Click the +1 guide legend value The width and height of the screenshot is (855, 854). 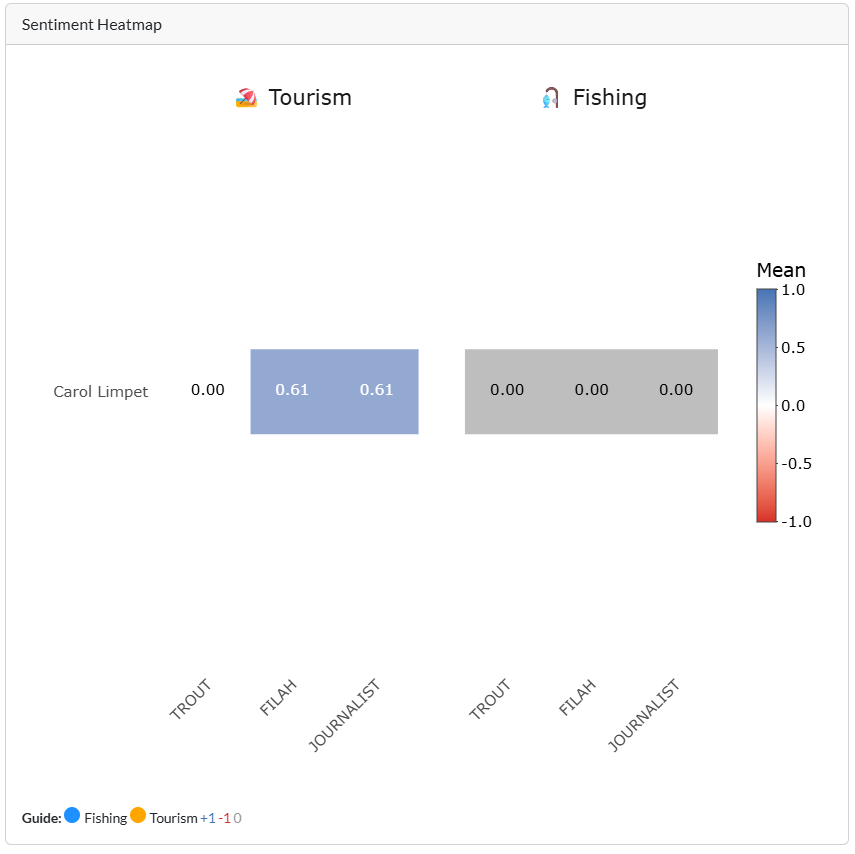[x=208, y=818]
